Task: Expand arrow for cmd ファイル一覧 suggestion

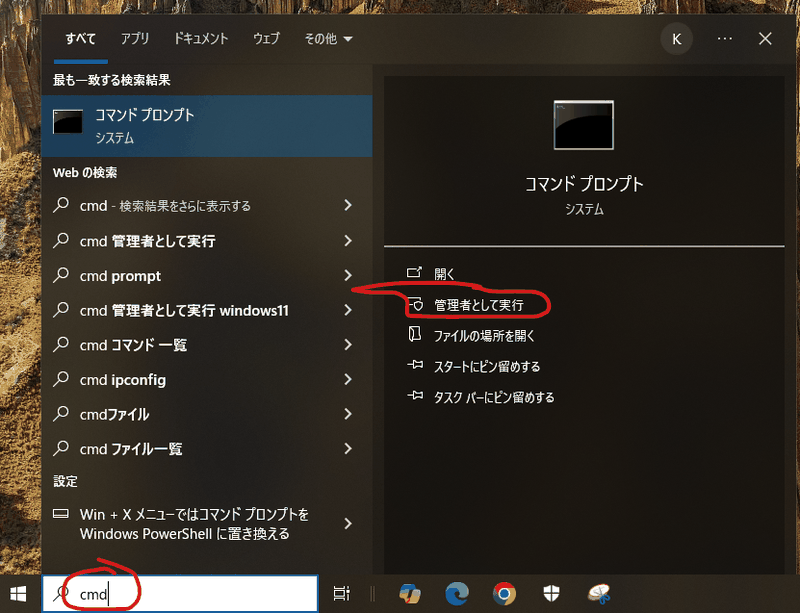Action: click(348, 449)
